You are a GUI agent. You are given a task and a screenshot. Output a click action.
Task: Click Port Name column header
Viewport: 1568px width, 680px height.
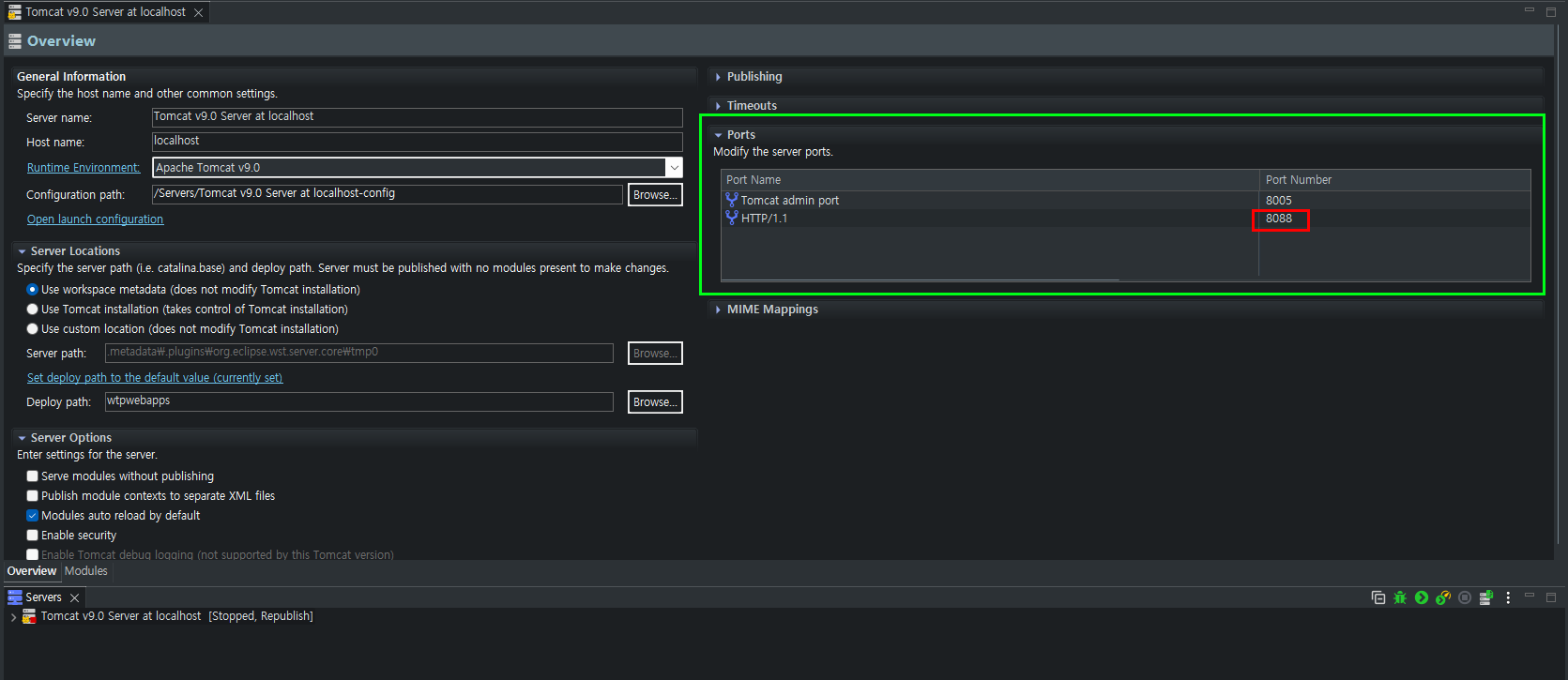click(990, 180)
